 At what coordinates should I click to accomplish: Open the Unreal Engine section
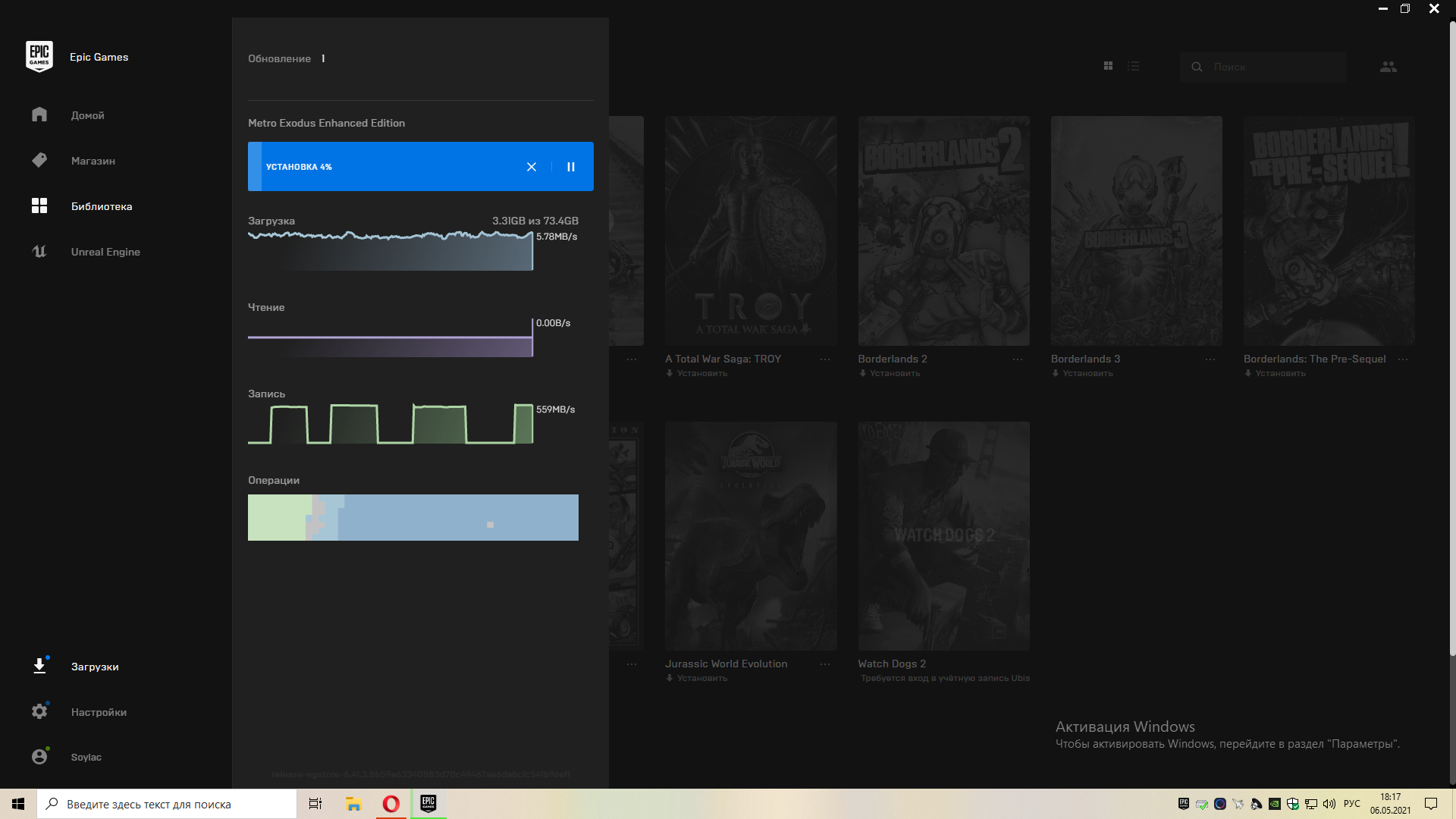[105, 252]
